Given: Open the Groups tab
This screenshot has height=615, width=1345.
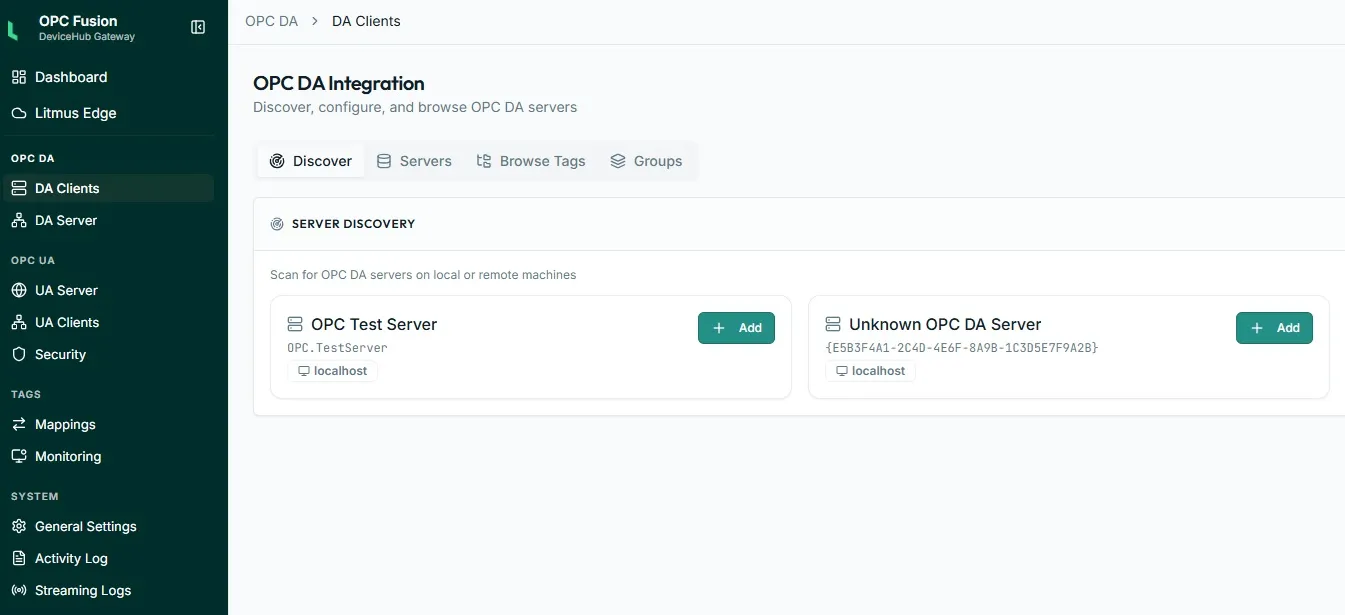Looking at the screenshot, I should point(646,161).
